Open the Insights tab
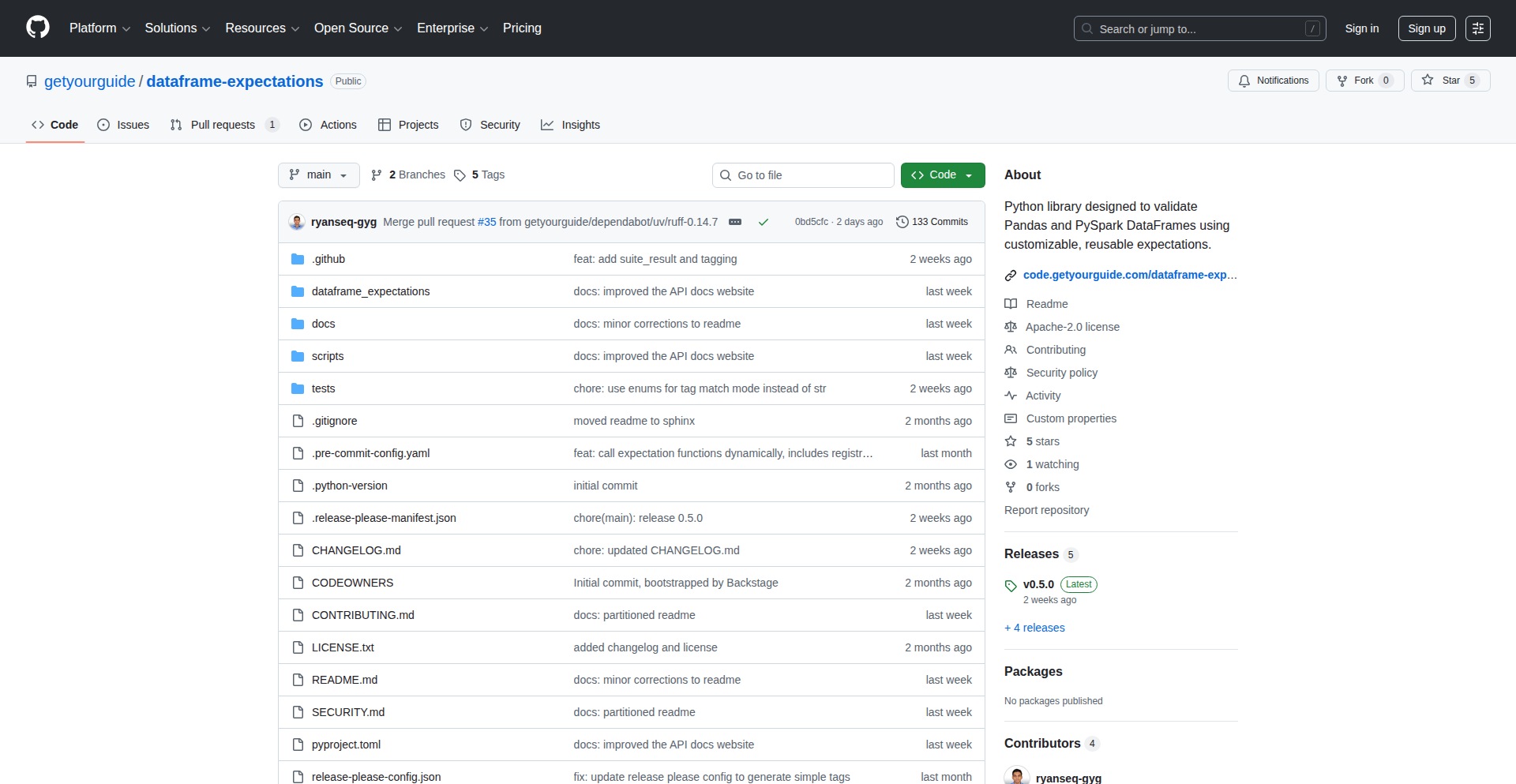This screenshot has width=1516, height=784. pos(570,125)
